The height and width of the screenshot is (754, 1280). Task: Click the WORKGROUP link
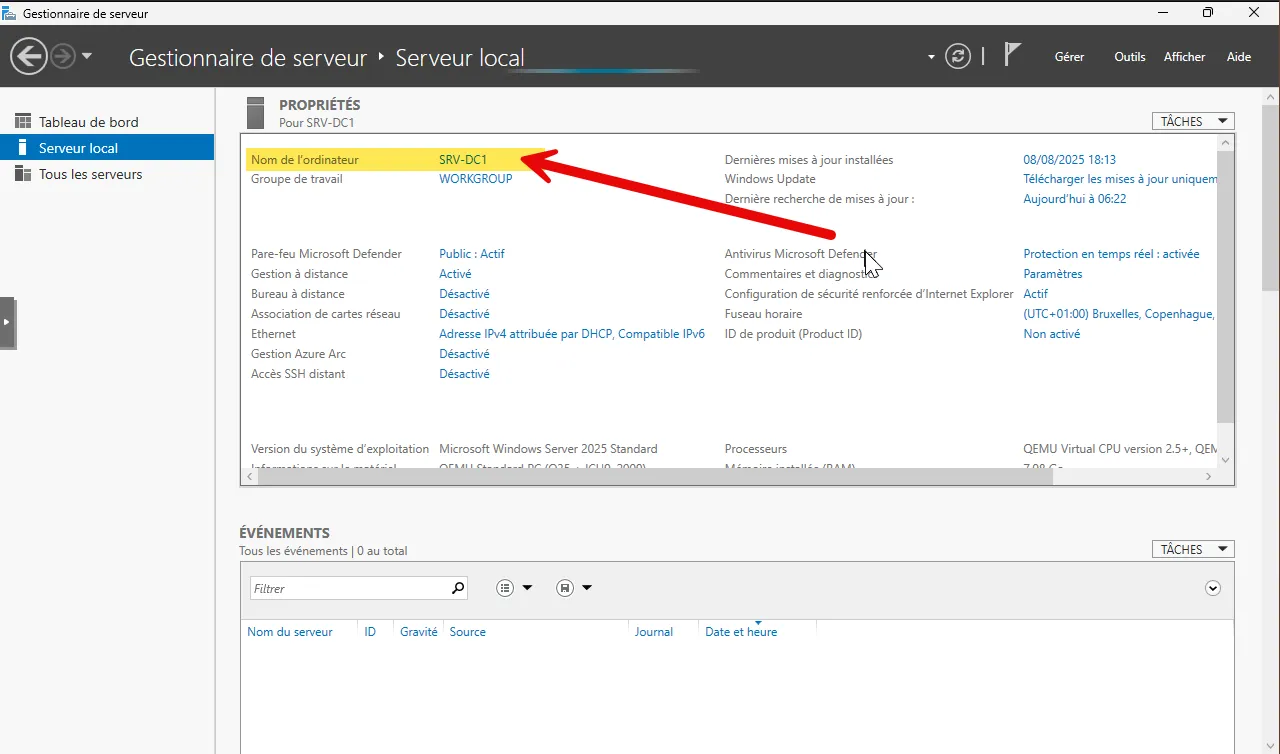475,179
